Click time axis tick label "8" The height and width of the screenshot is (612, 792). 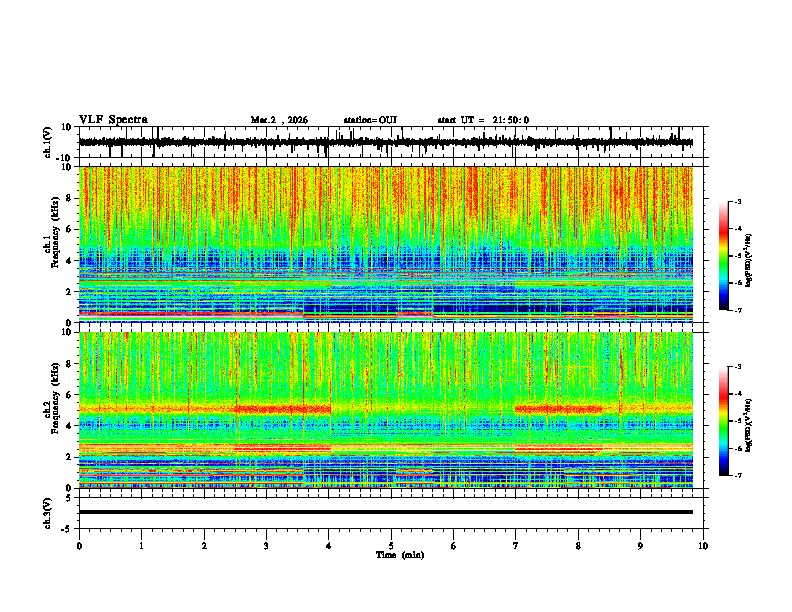(x=578, y=546)
